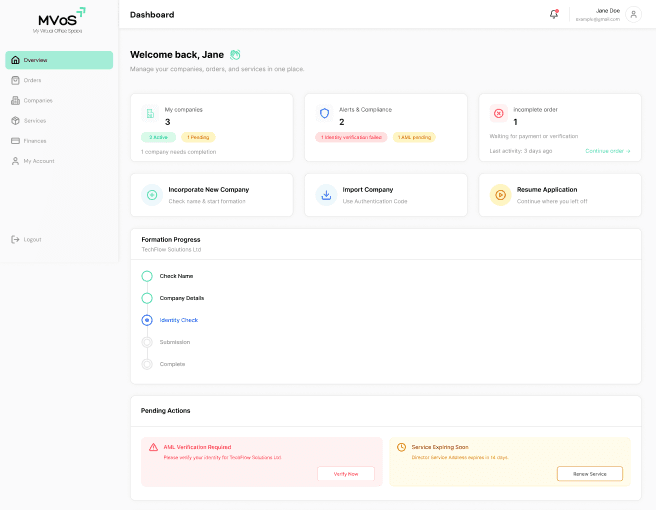Click the Check Name step circle

147,276
